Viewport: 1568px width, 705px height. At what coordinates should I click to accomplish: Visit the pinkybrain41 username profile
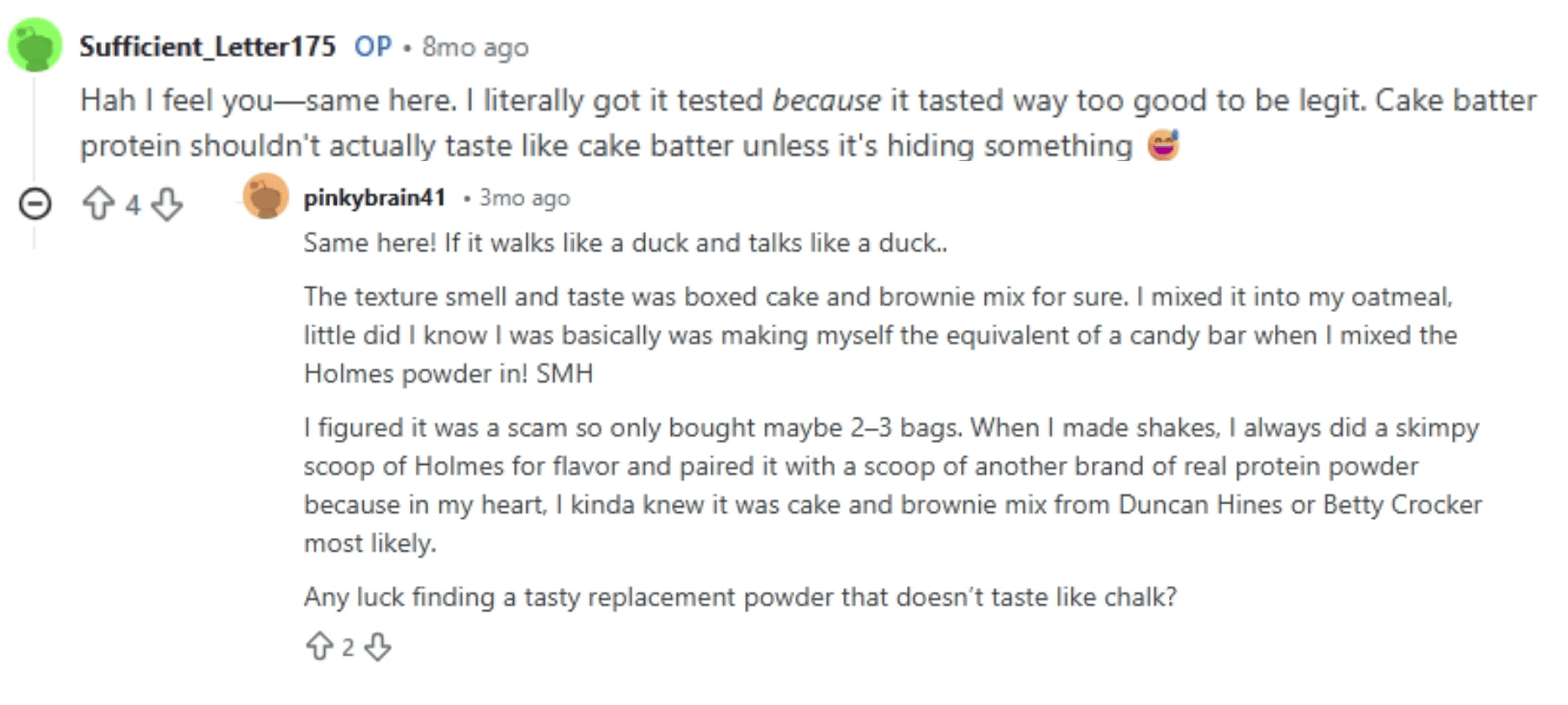[x=375, y=198]
